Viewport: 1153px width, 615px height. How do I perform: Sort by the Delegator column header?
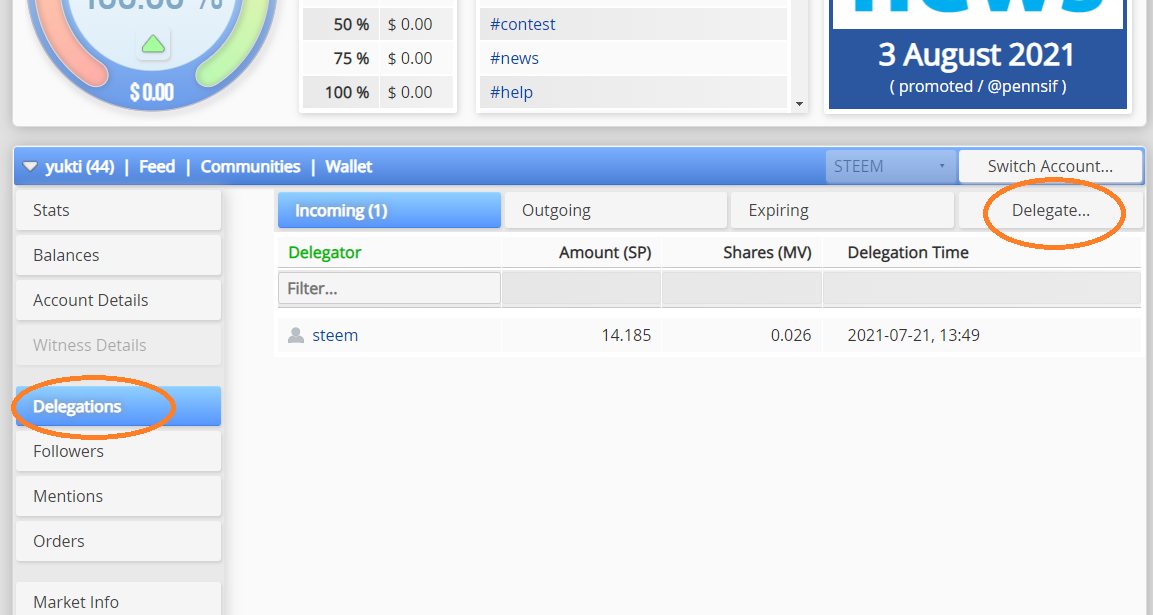(x=324, y=252)
